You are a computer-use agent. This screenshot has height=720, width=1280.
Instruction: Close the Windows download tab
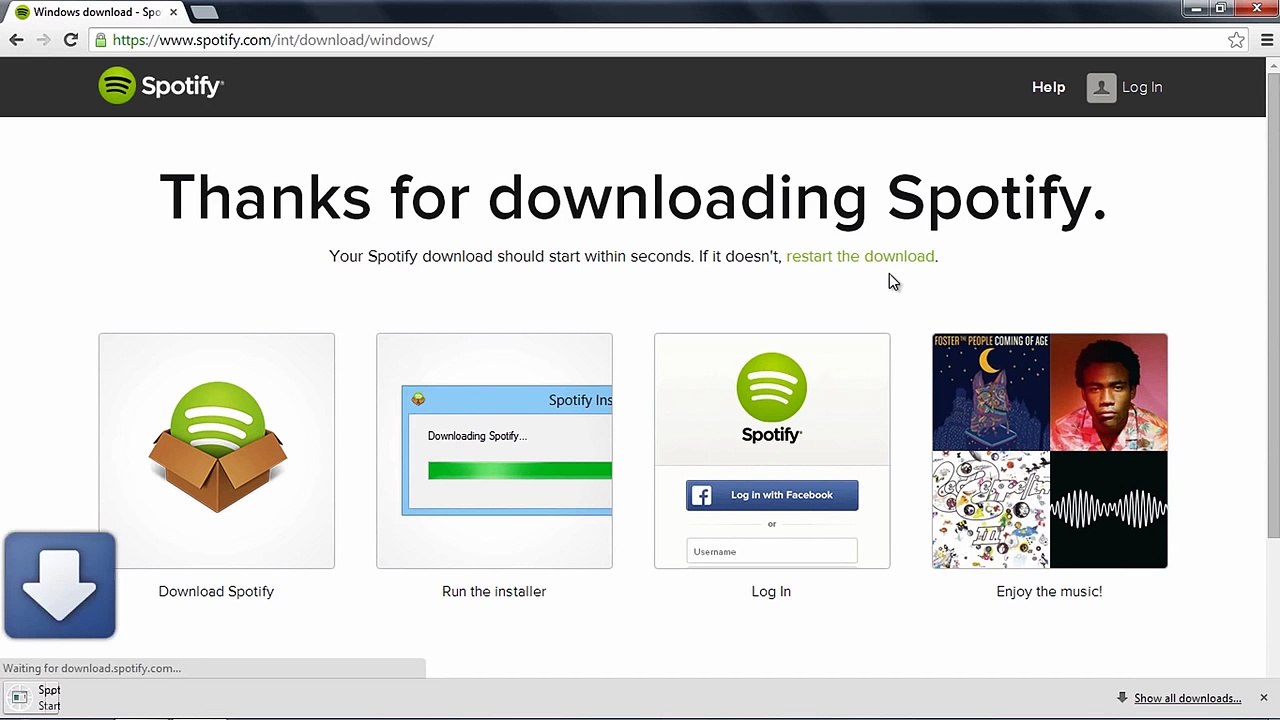(173, 12)
